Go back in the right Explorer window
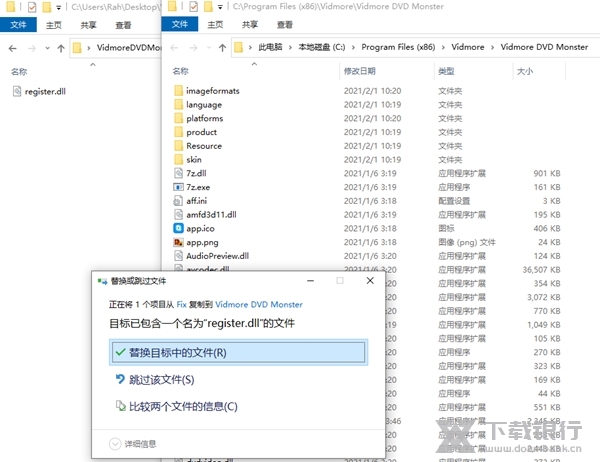600x462 pixels. (x=174, y=48)
